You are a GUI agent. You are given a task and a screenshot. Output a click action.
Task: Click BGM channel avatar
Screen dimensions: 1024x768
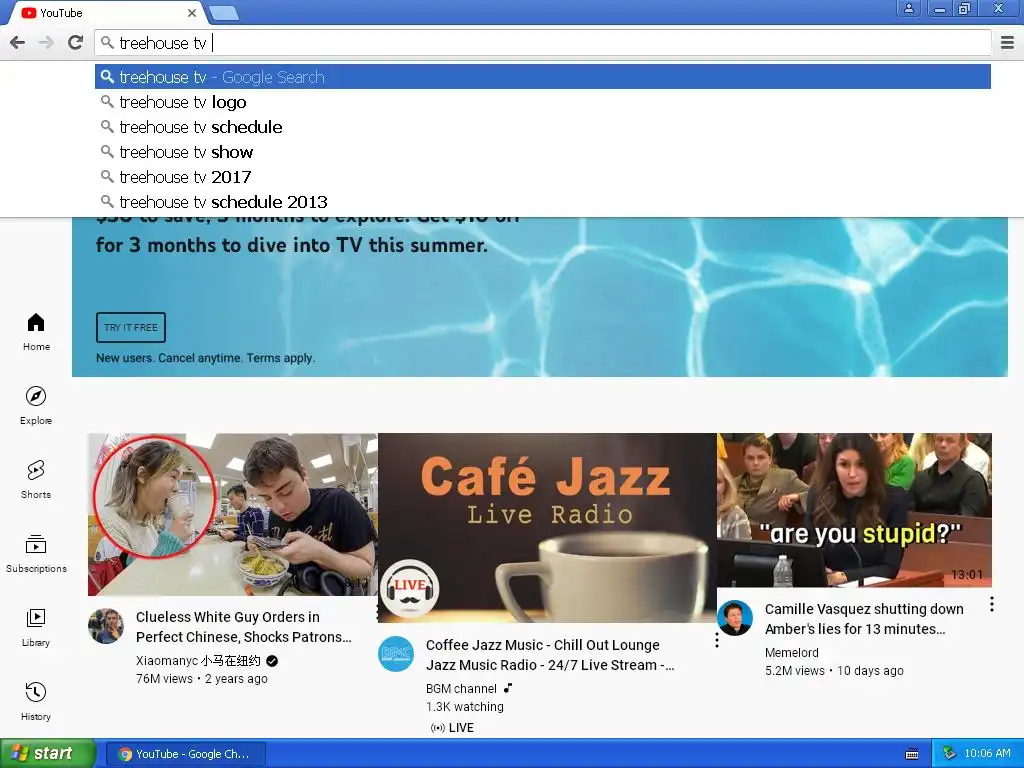point(396,654)
